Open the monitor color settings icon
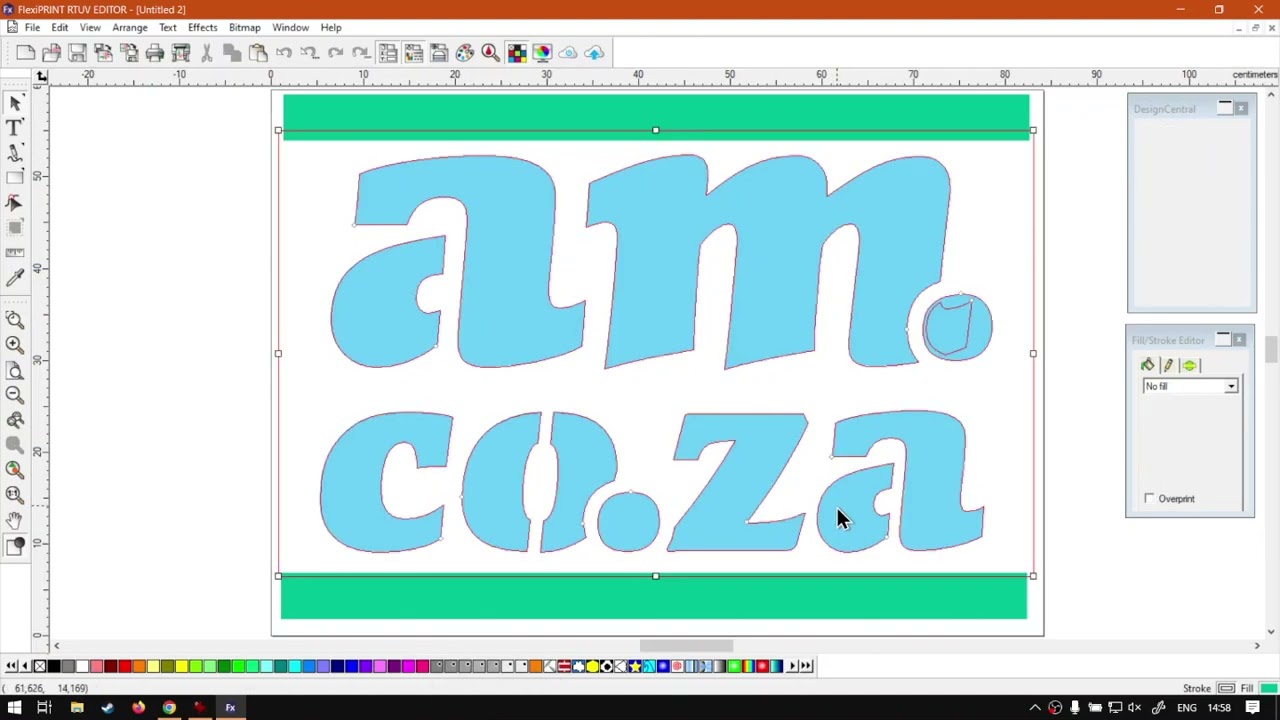 tap(542, 53)
